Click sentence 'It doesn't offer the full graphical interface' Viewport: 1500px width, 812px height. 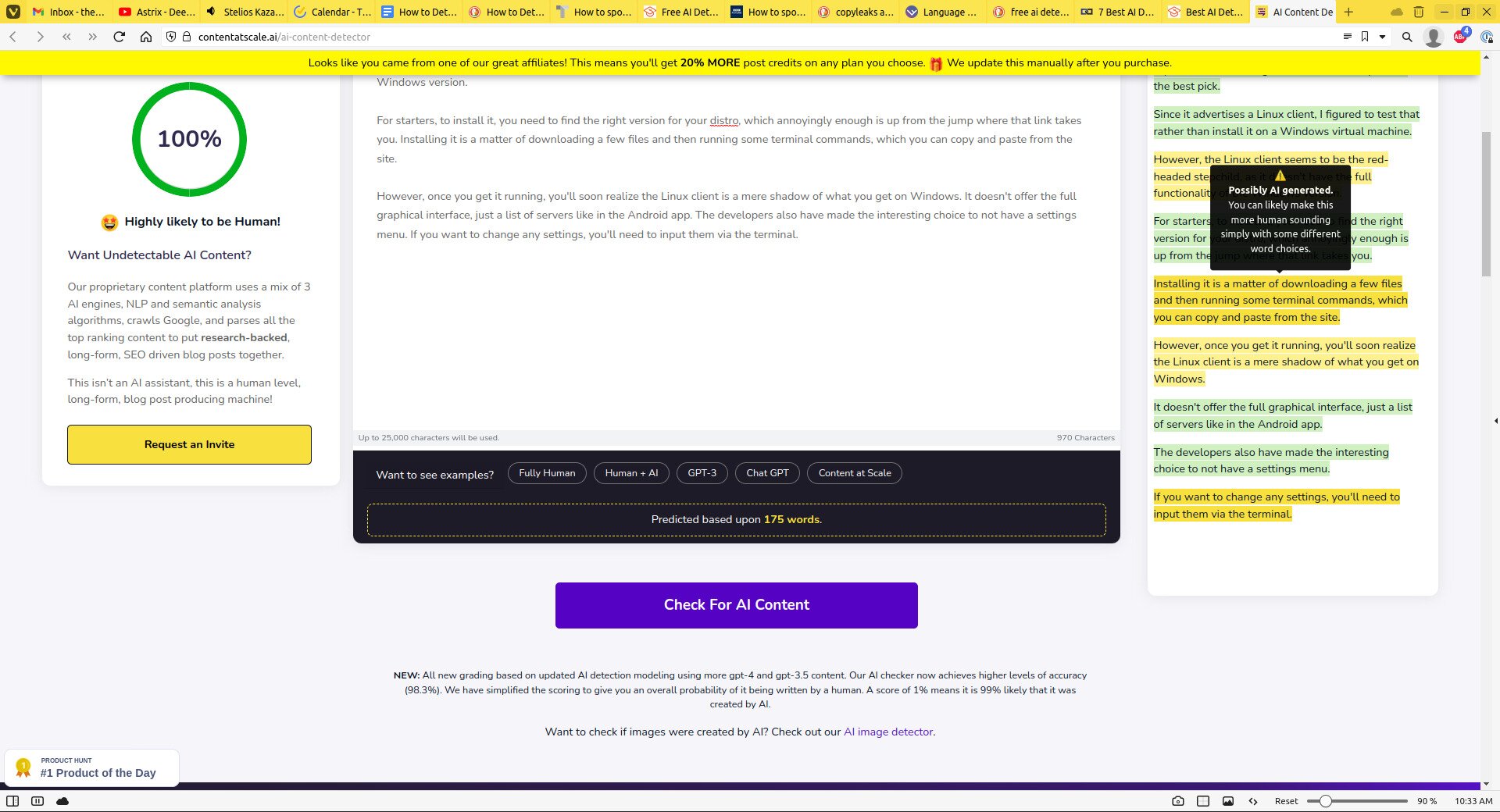click(1283, 415)
